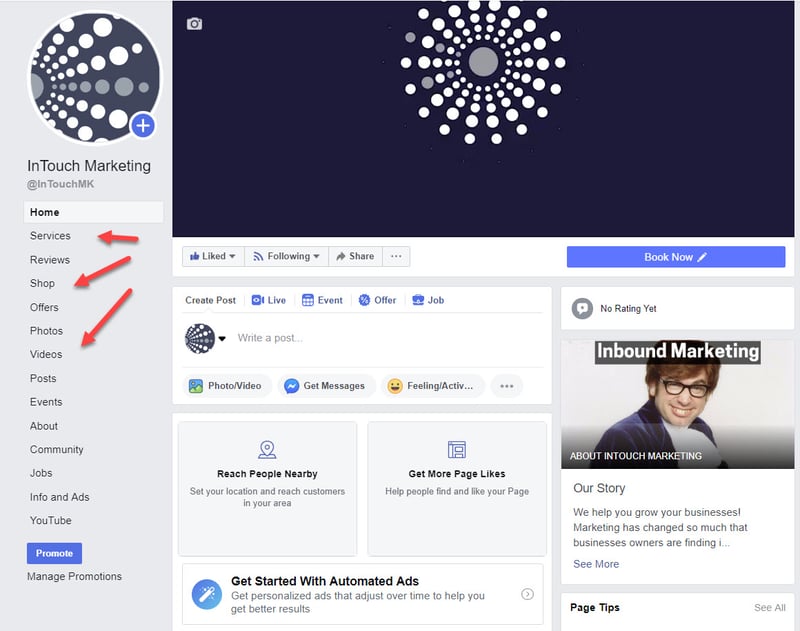
Task: Click the Promote button
Action: point(55,553)
